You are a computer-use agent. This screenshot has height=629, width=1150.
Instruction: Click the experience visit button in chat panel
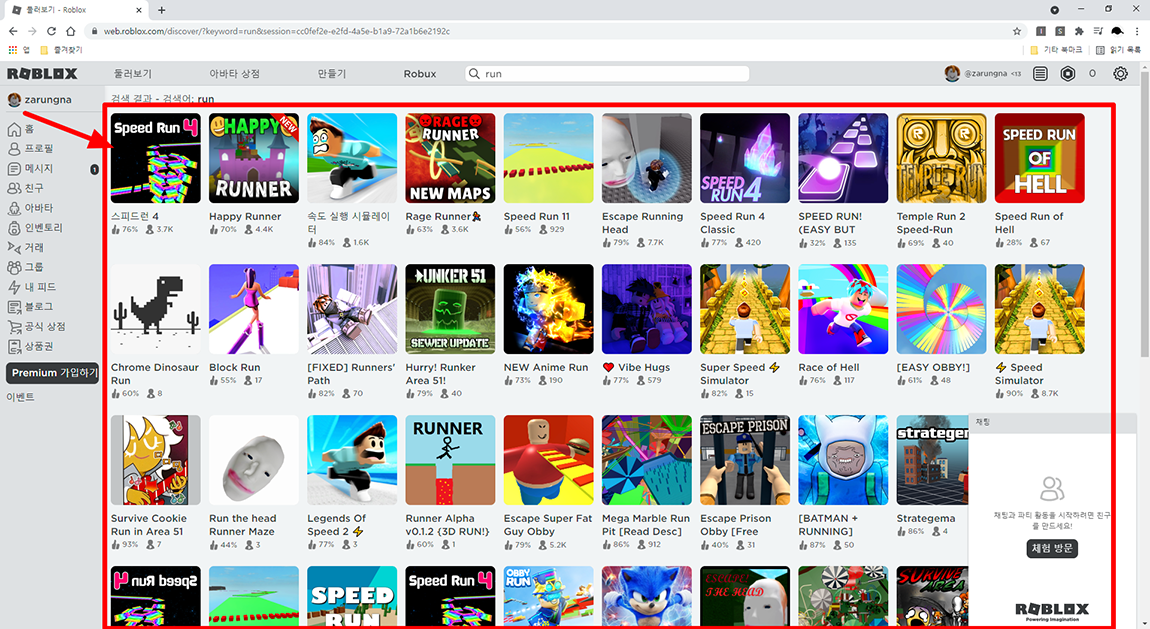1052,548
